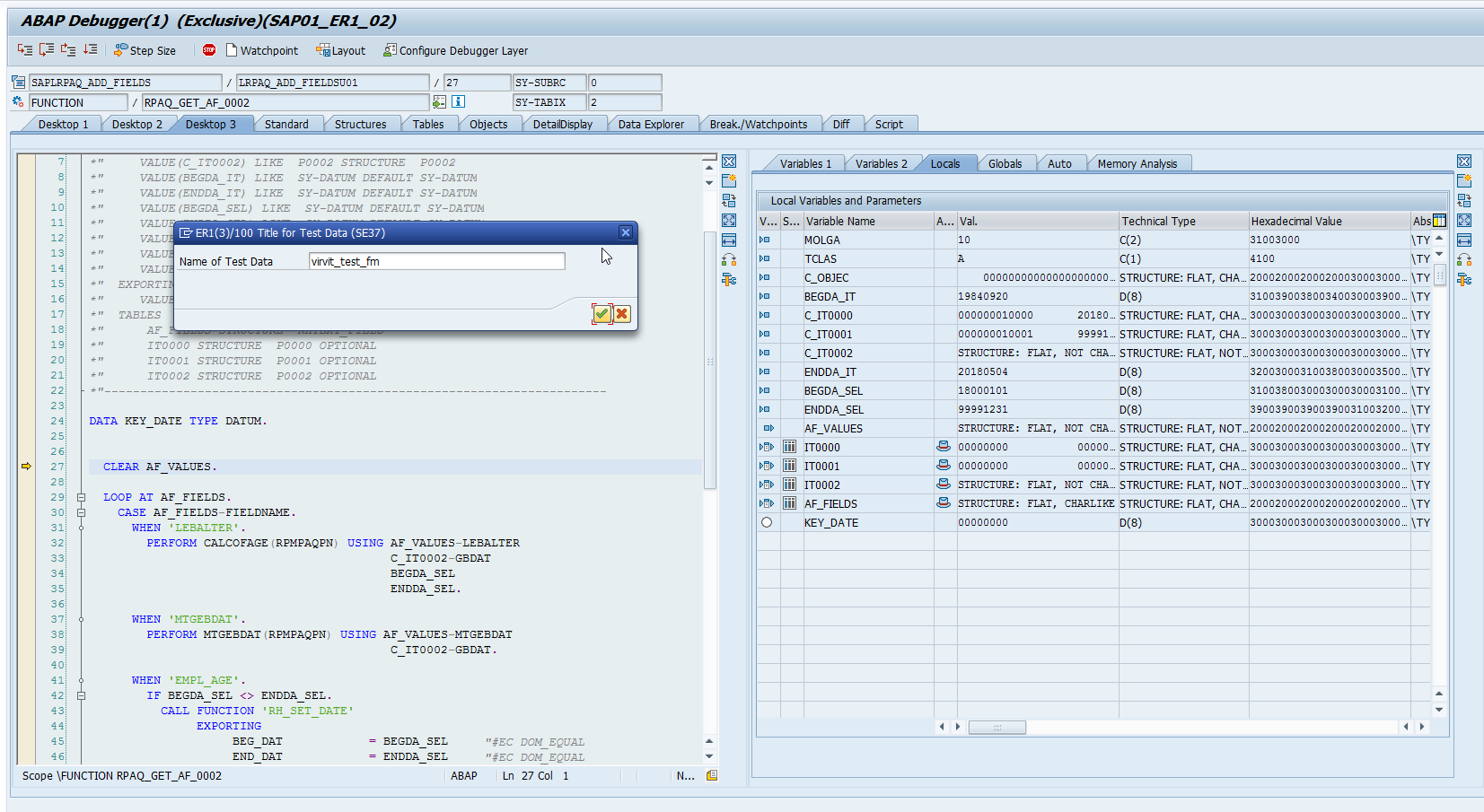The width and height of the screenshot is (1484, 812).
Task: Open Configure Debugger Layer
Action: coord(455,50)
